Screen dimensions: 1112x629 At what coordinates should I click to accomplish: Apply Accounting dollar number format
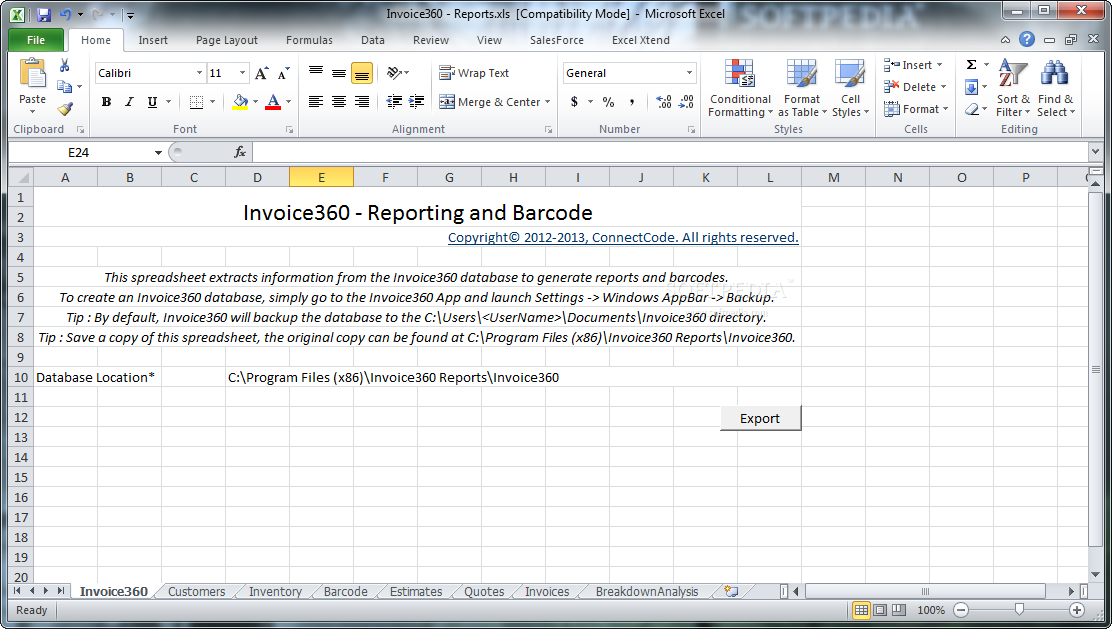(x=574, y=102)
